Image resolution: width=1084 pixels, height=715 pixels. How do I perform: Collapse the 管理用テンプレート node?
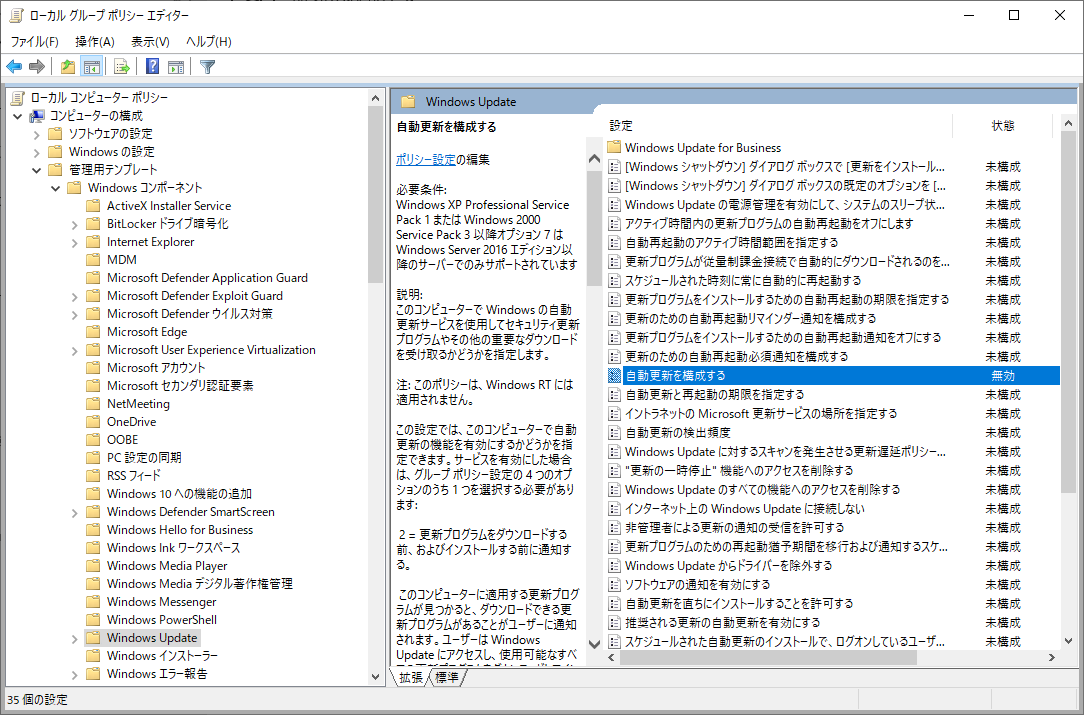click(x=37, y=170)
